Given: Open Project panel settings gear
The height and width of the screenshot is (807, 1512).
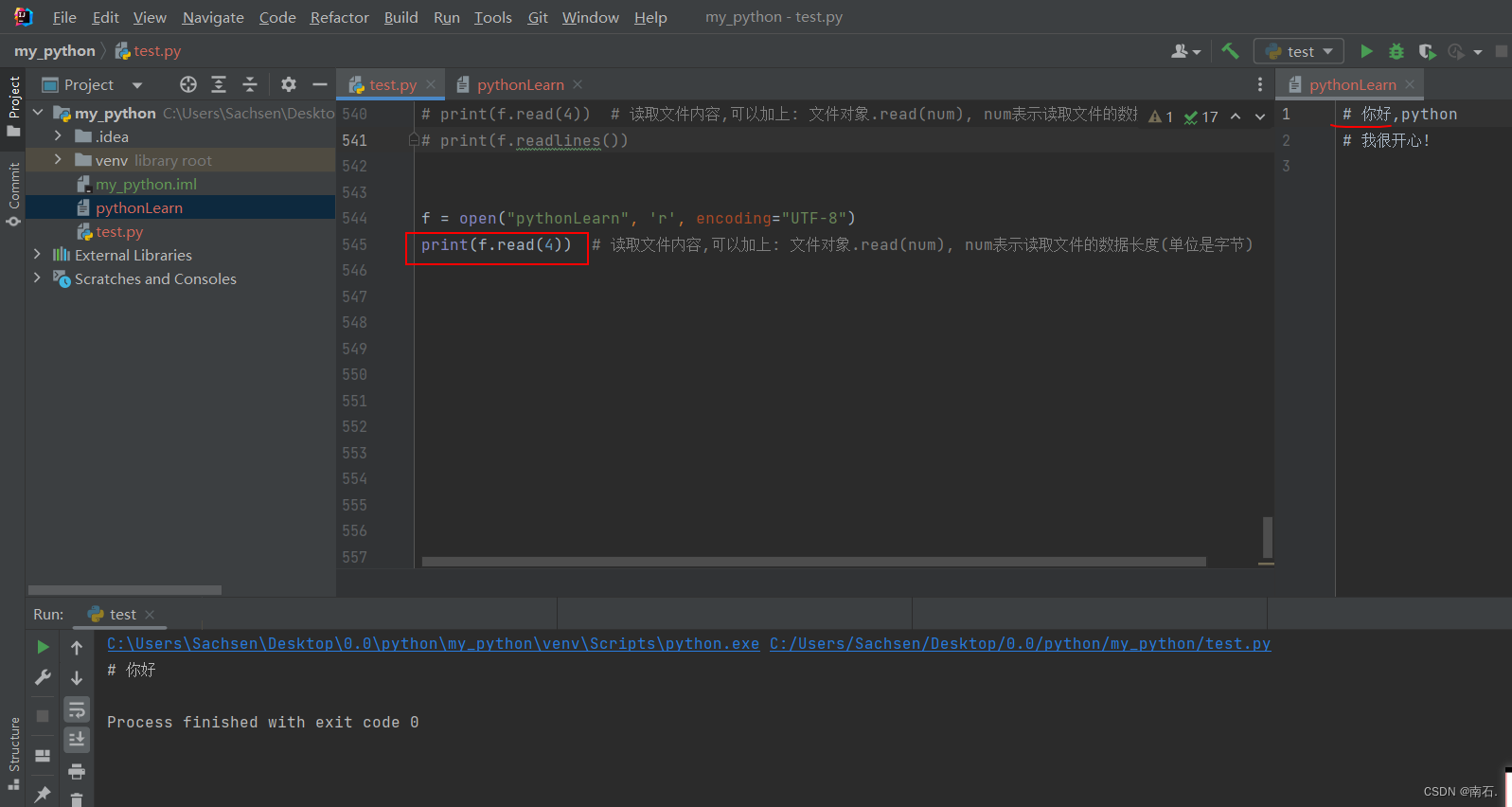Looking at the screenshot, I should click(x=289, y=84).
